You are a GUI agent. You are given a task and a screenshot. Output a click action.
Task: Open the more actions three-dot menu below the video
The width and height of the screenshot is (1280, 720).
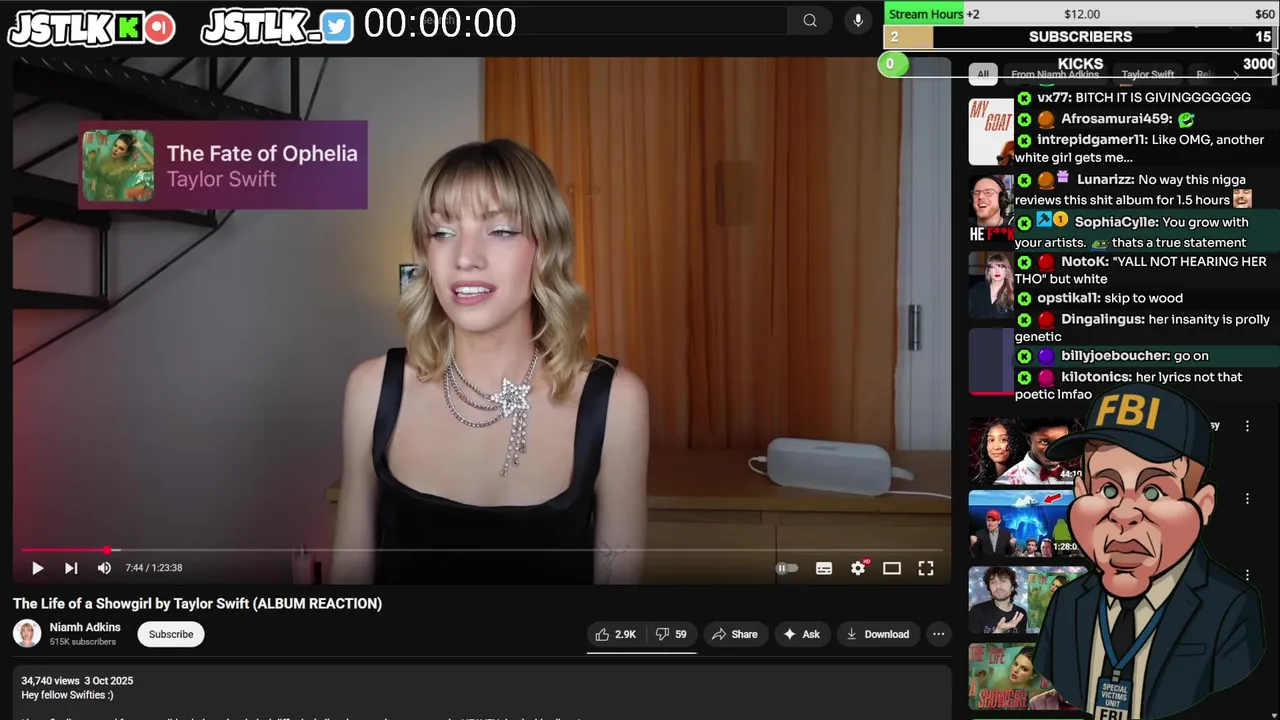point(938,634)
